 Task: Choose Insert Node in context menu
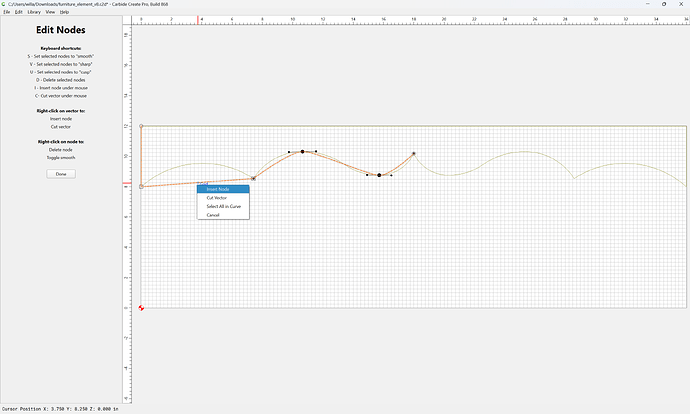223,189
